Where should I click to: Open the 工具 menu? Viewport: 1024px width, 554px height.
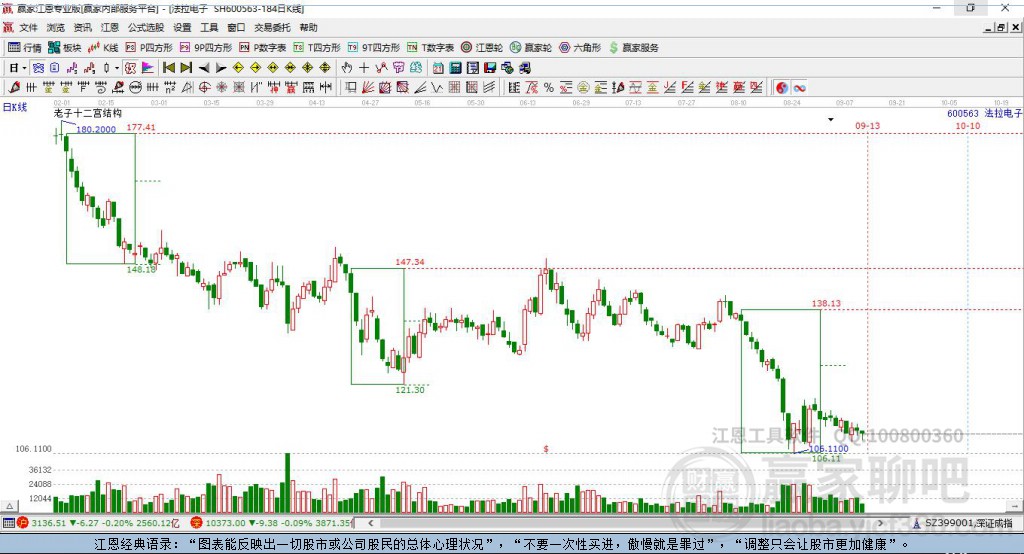click(x=209, y=27)
